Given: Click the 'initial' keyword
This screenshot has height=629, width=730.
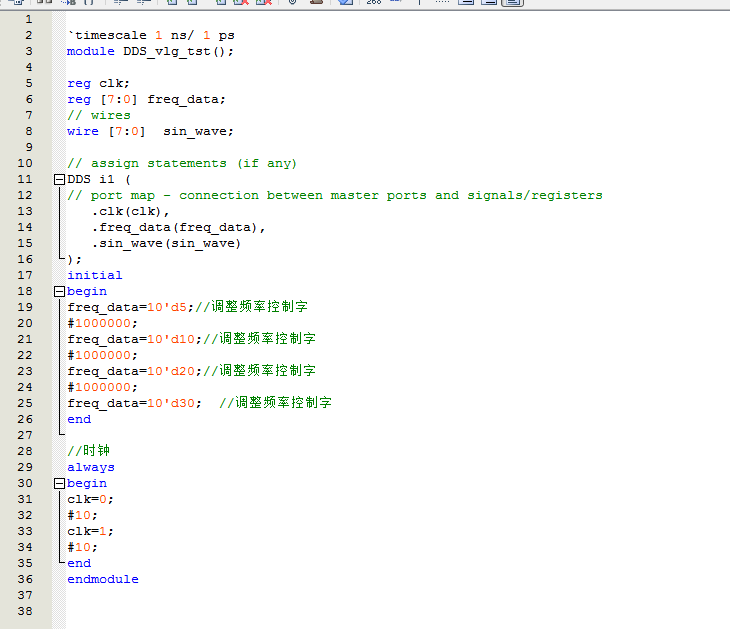Looking at the screenshot, I should 95,275.
